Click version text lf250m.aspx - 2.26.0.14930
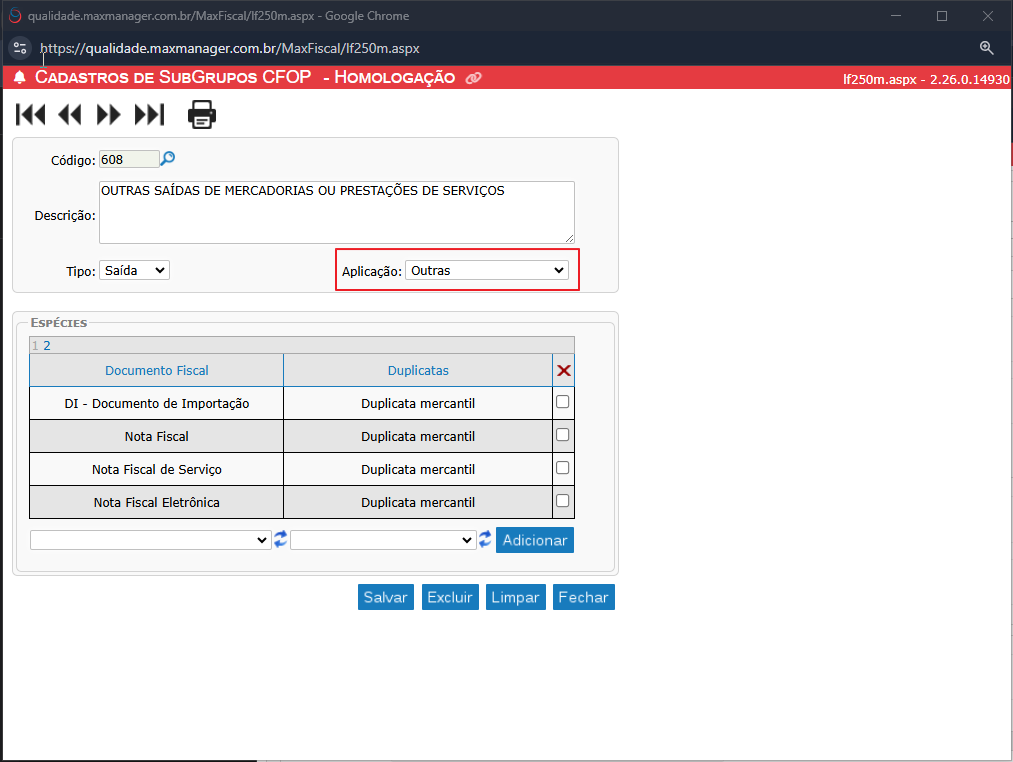Screen dimensions: 1013x762 click(926, 79)
